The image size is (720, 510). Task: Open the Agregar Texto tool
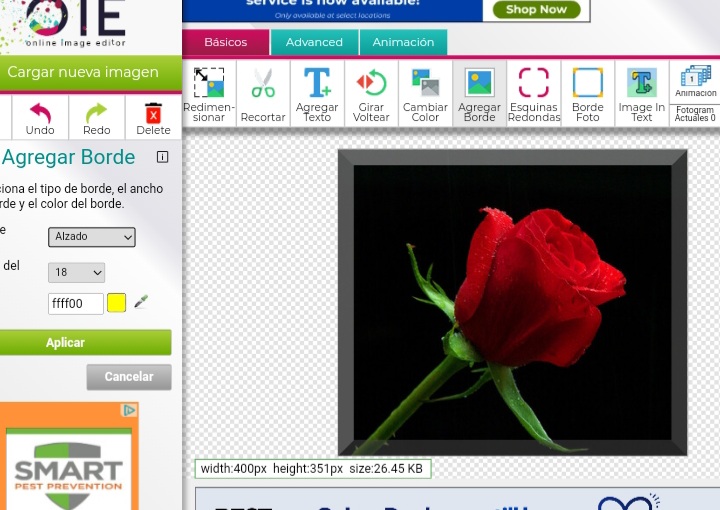pos(317,93)
